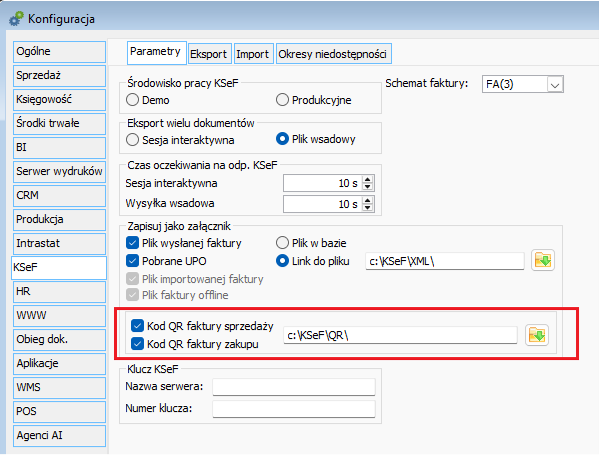This screenshot has width=599, height=455.
Task: Click the Nazwa serwera input field
Action: (x=294, y=387)
